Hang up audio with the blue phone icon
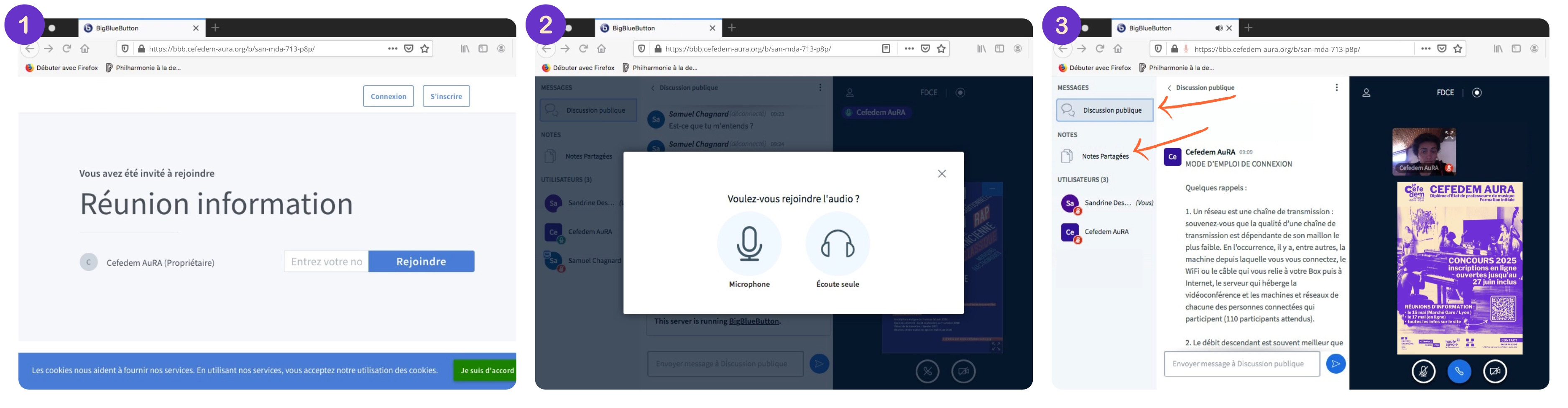The image size is (1568, 408). (1459, 372)
